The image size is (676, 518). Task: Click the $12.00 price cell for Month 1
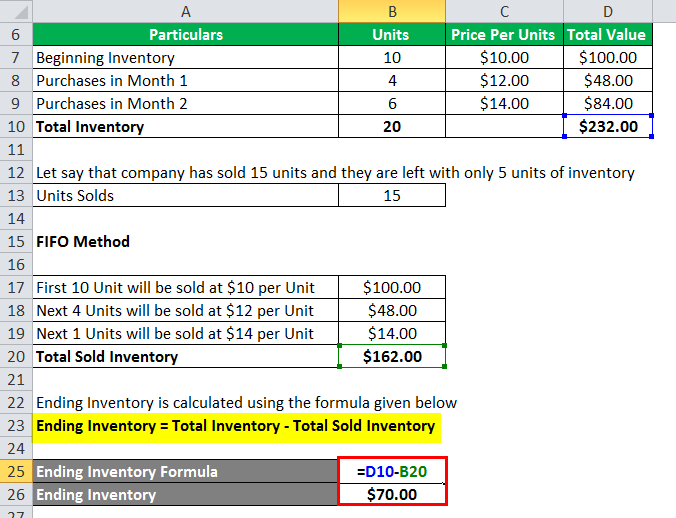[x=503, y=81]
